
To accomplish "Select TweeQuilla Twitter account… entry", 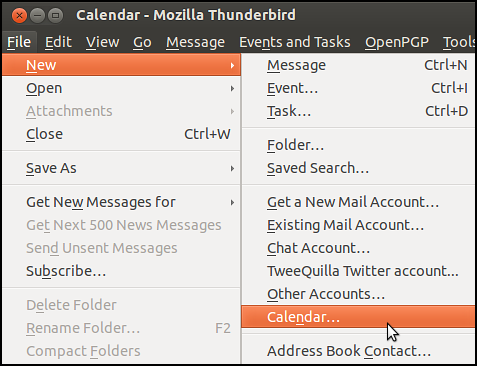I will [358, 271].
